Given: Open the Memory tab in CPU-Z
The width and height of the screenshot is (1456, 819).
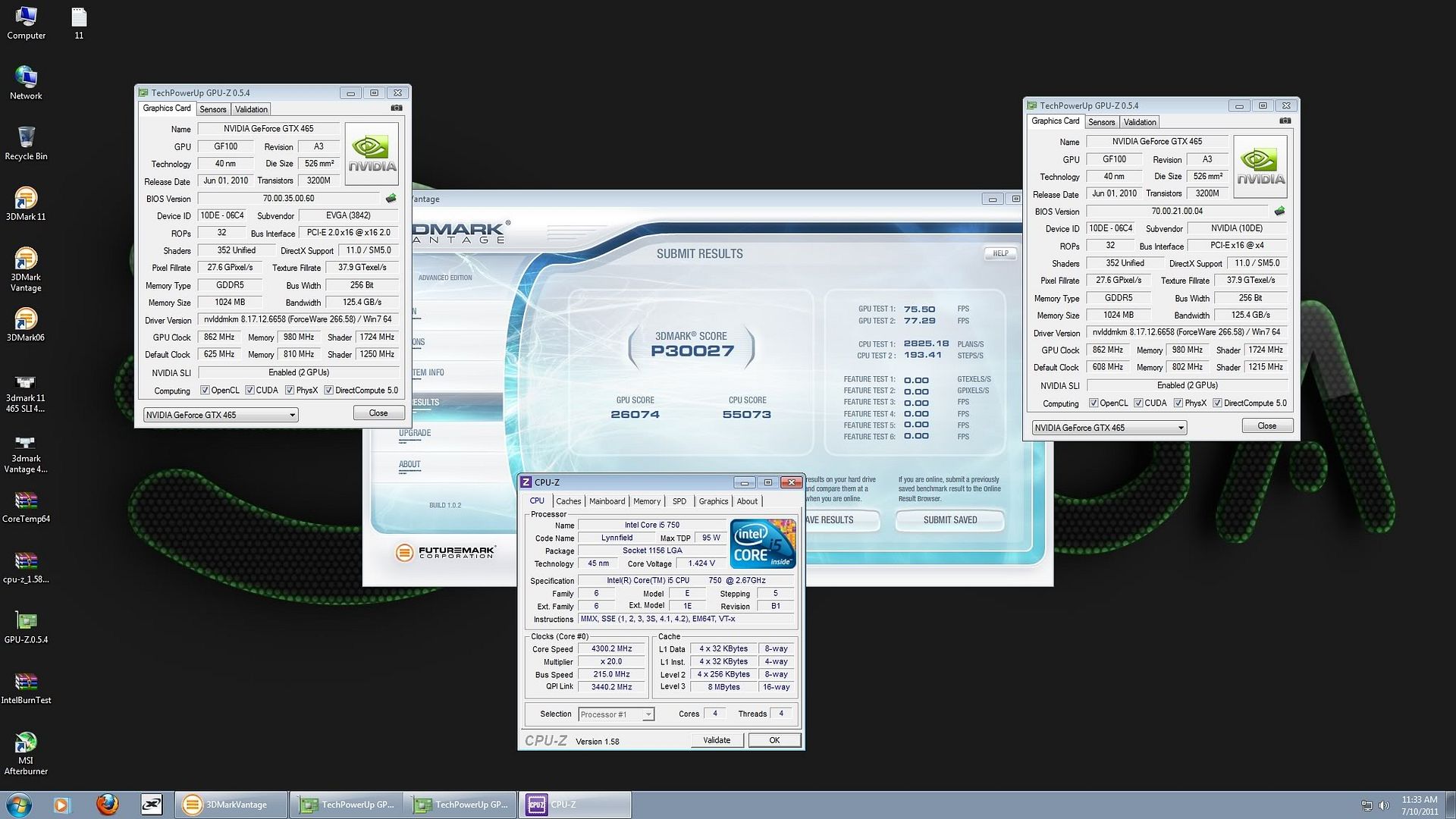Looking at the screenshot, I should 647,501.
